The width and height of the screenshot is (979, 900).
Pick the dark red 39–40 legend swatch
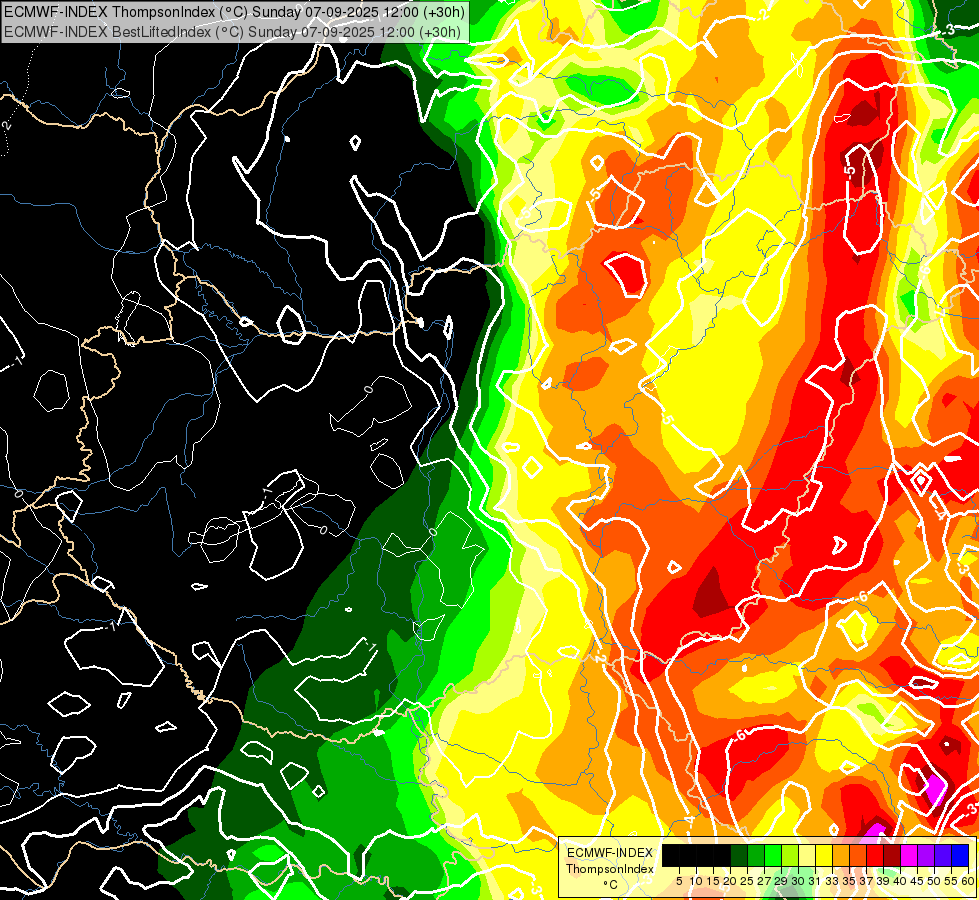(892, 855)
